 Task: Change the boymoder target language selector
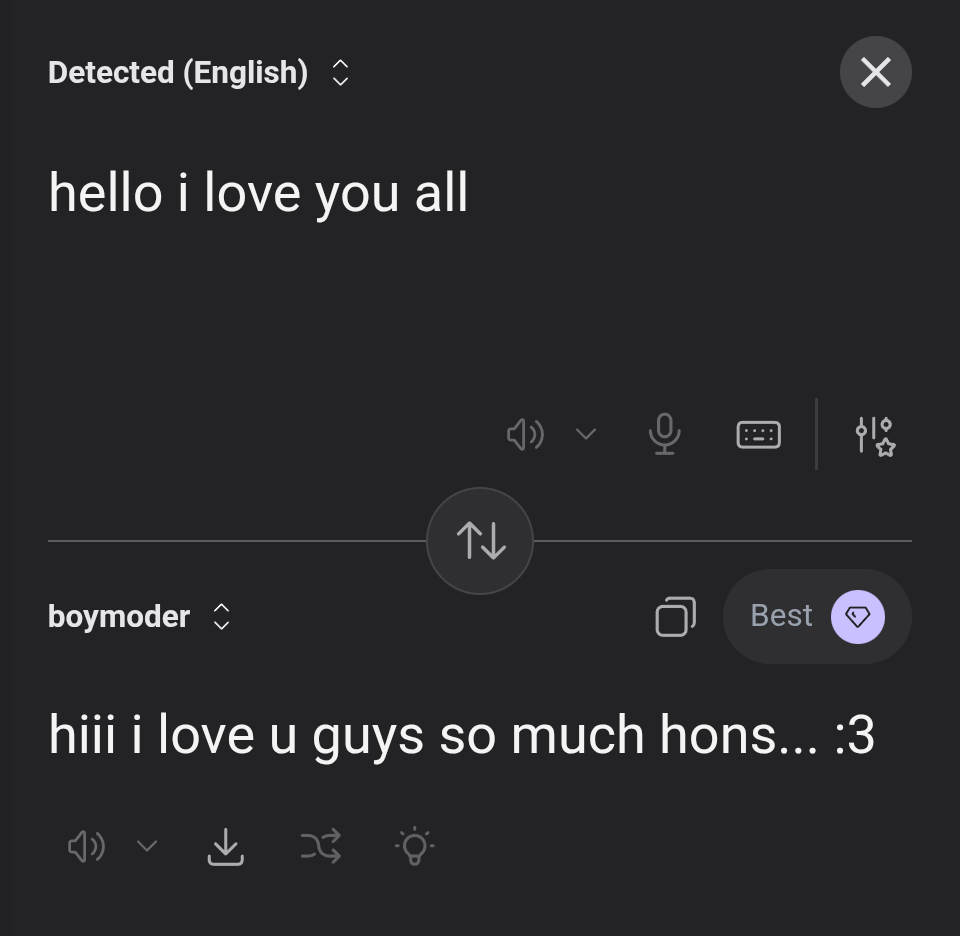pyautogui.click(x=139, y=616)
